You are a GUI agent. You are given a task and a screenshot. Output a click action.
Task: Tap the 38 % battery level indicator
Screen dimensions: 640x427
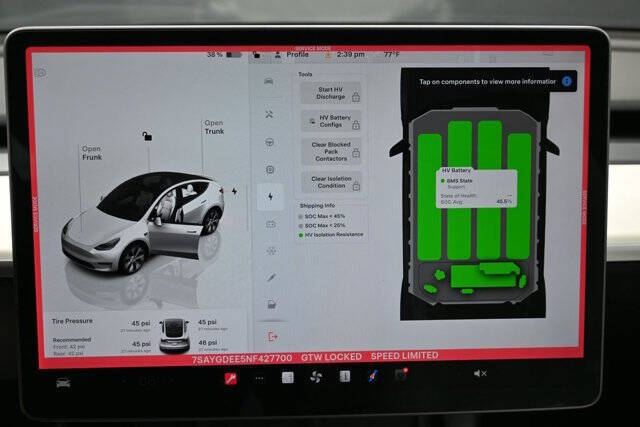click(x=224, y=54)
